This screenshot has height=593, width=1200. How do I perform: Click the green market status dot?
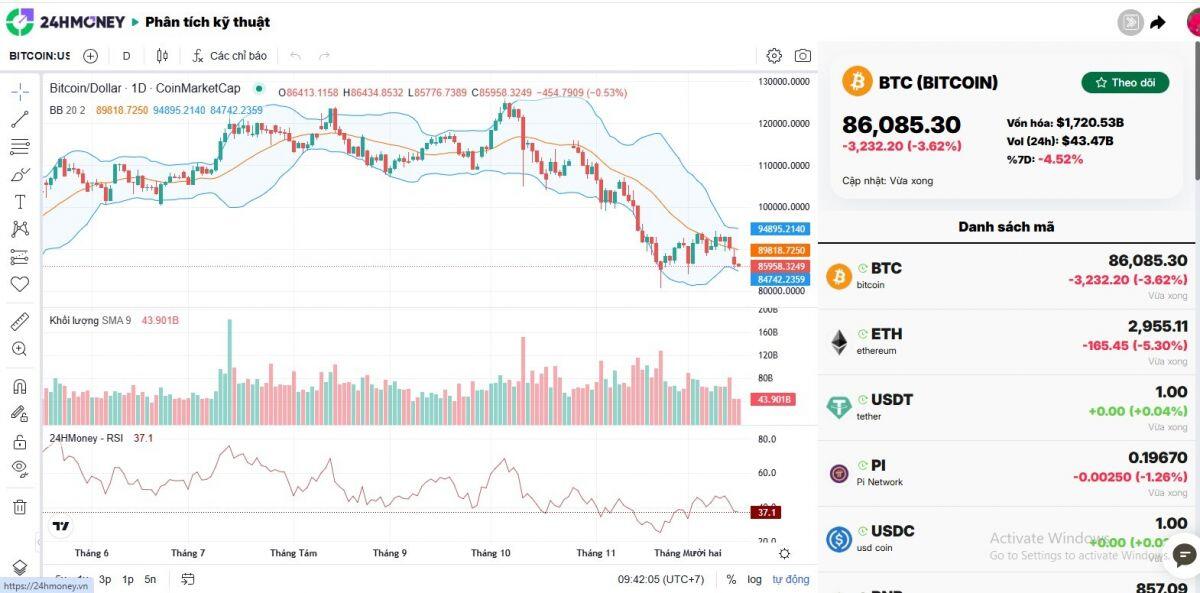260,88
